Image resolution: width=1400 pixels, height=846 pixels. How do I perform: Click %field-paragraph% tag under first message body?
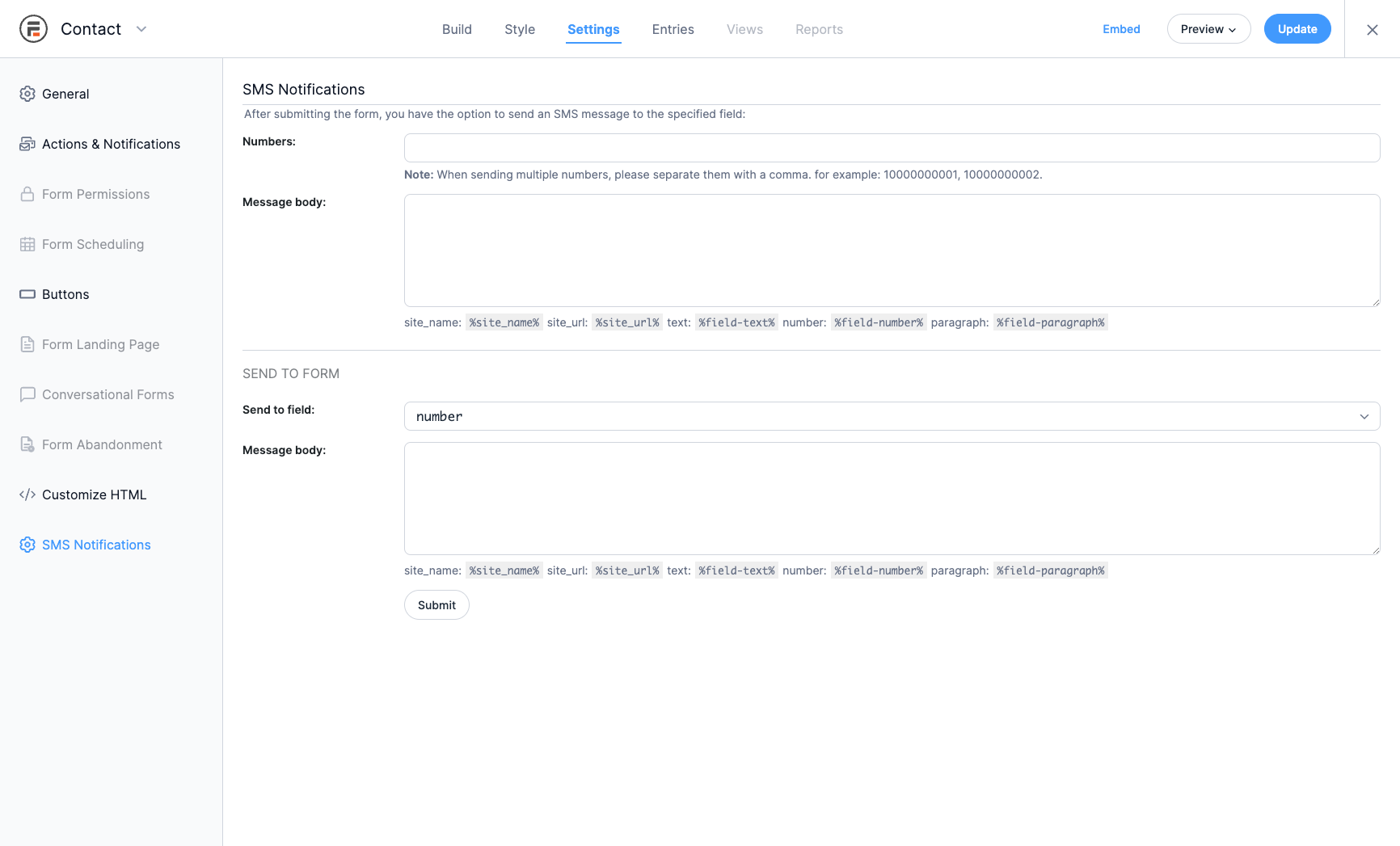1051,322
